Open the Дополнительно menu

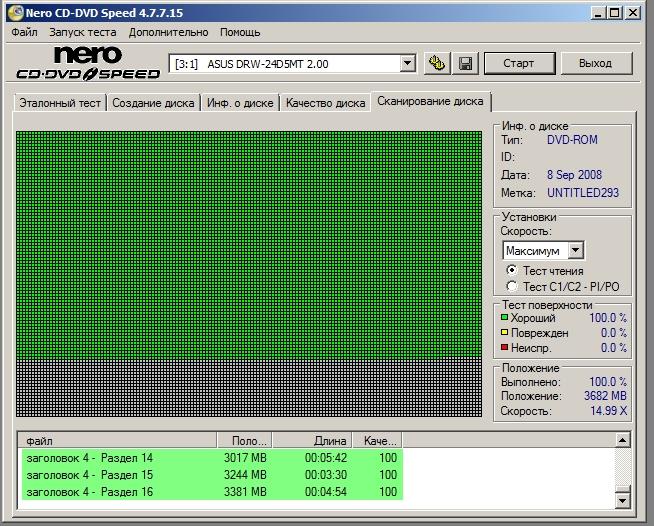click(168, 32)
